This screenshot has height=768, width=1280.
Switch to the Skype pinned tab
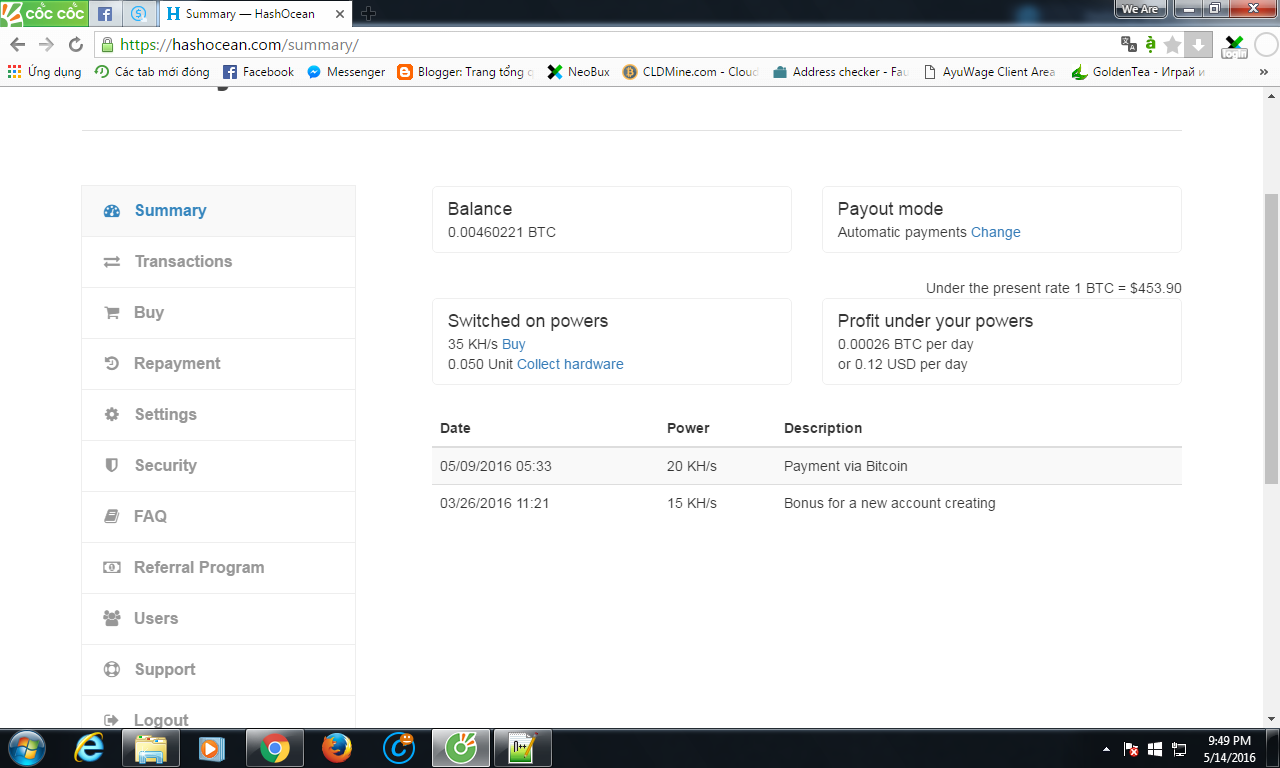point(138,14)
